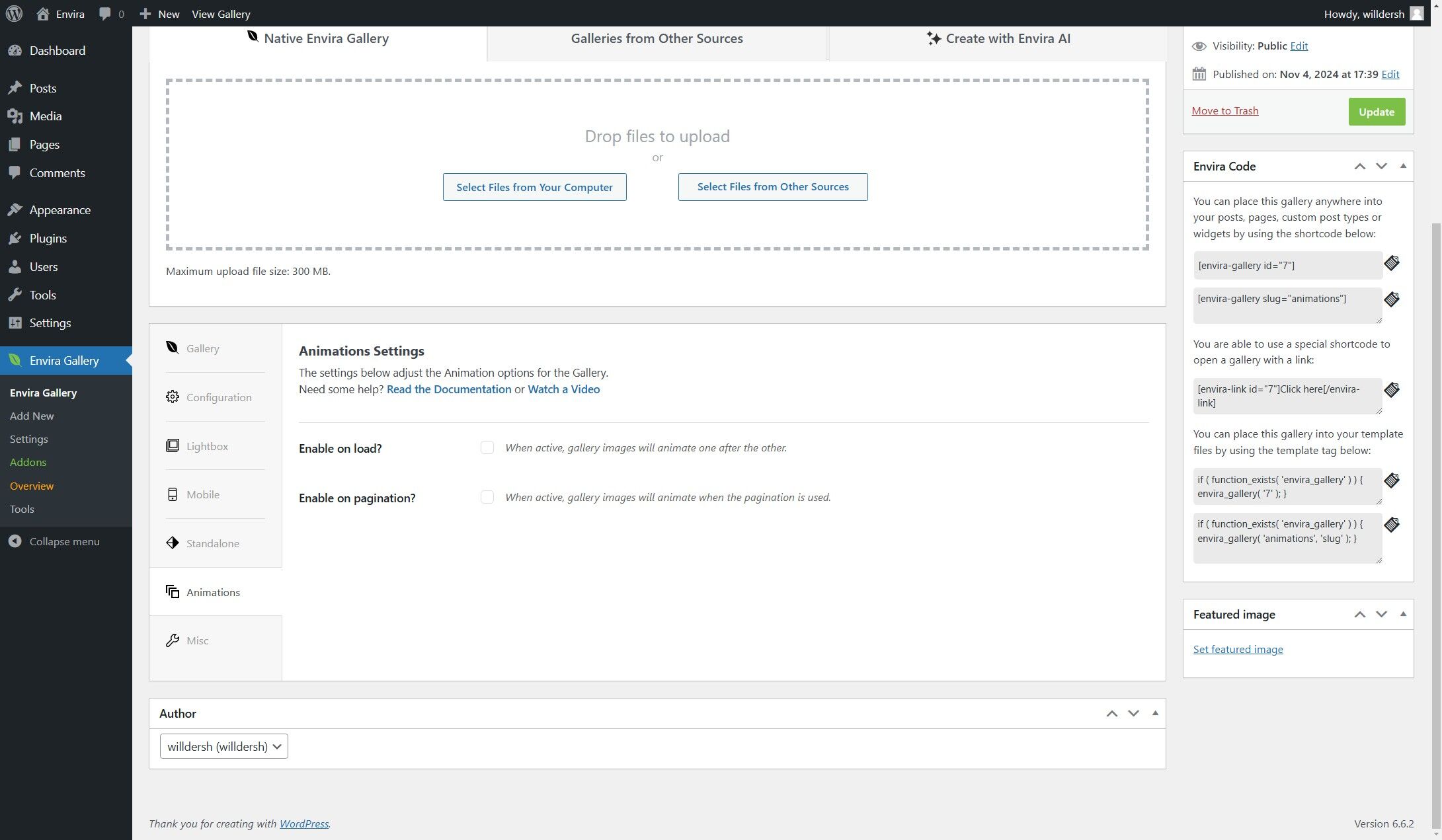The width and height of the screenshot is (1442, 840).
Task: Open Configuration settings tab
Action: pos(216,397)
